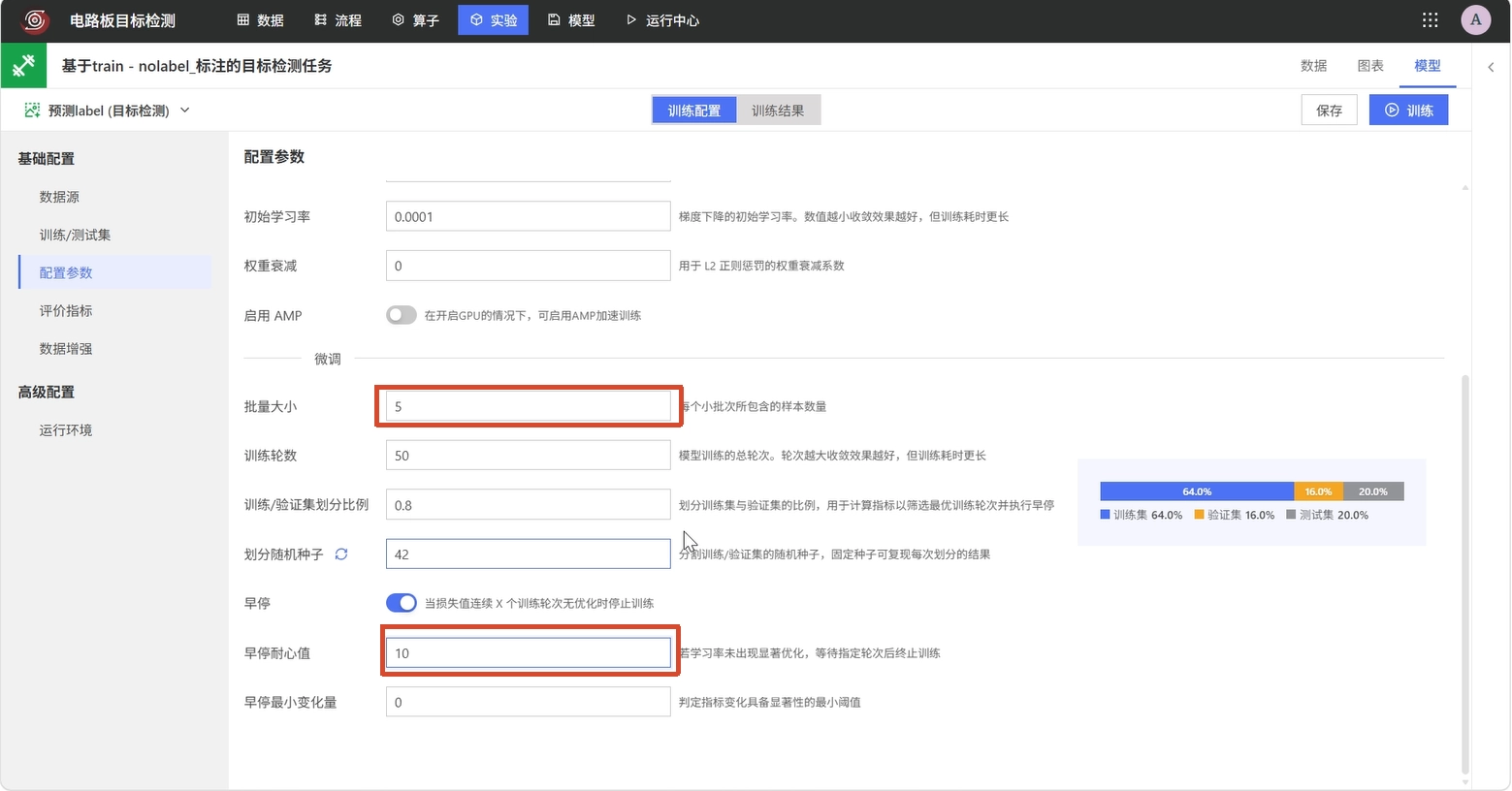Screen dimensions: 1512x791
Task: Click the 权重衰减 input field
Action: click(528, 266)
